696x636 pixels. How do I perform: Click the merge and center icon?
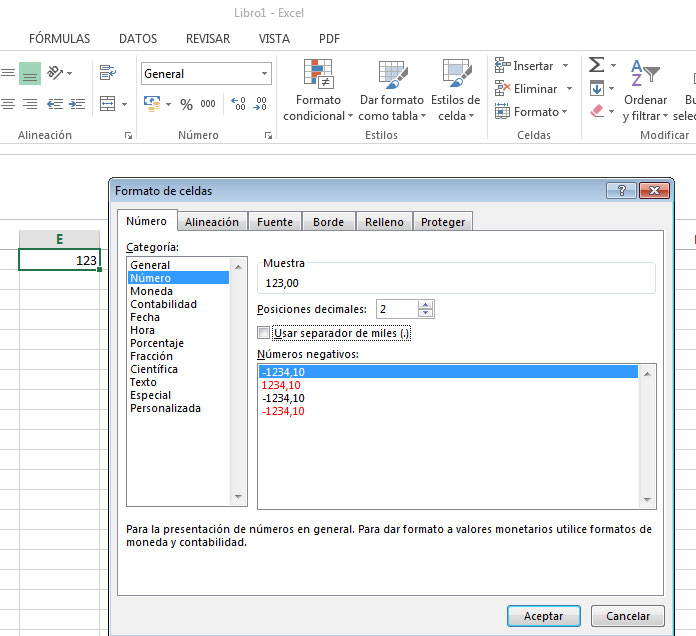(x=108, y=104)
